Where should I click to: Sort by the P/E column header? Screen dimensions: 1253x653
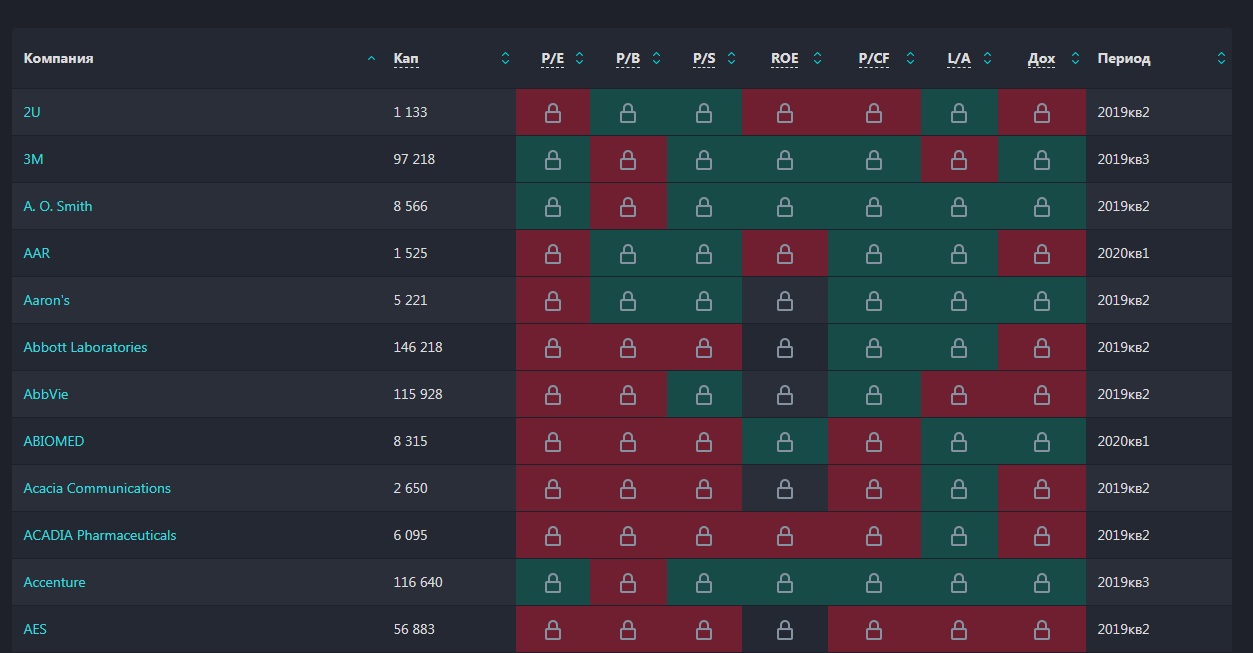553,59
